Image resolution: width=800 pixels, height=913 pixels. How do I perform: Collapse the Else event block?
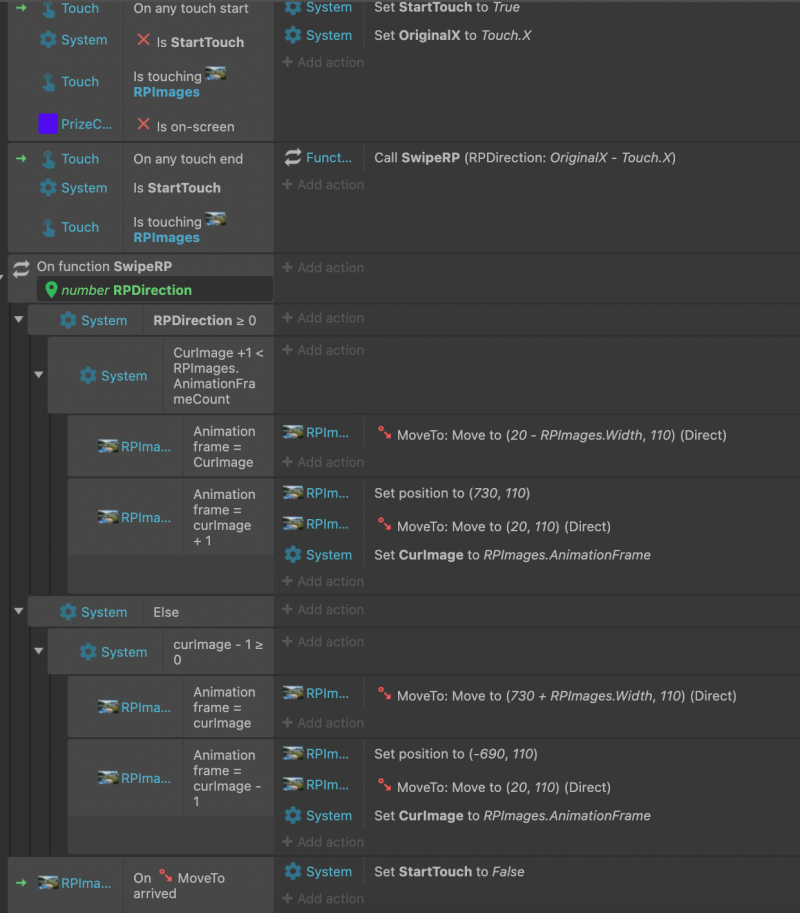(18, 610)
